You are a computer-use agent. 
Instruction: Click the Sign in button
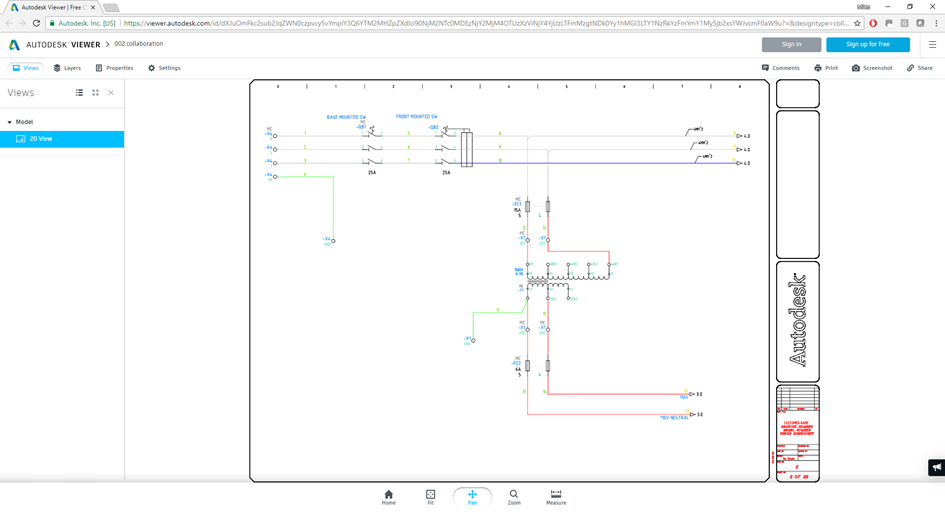tap(791, 45)
